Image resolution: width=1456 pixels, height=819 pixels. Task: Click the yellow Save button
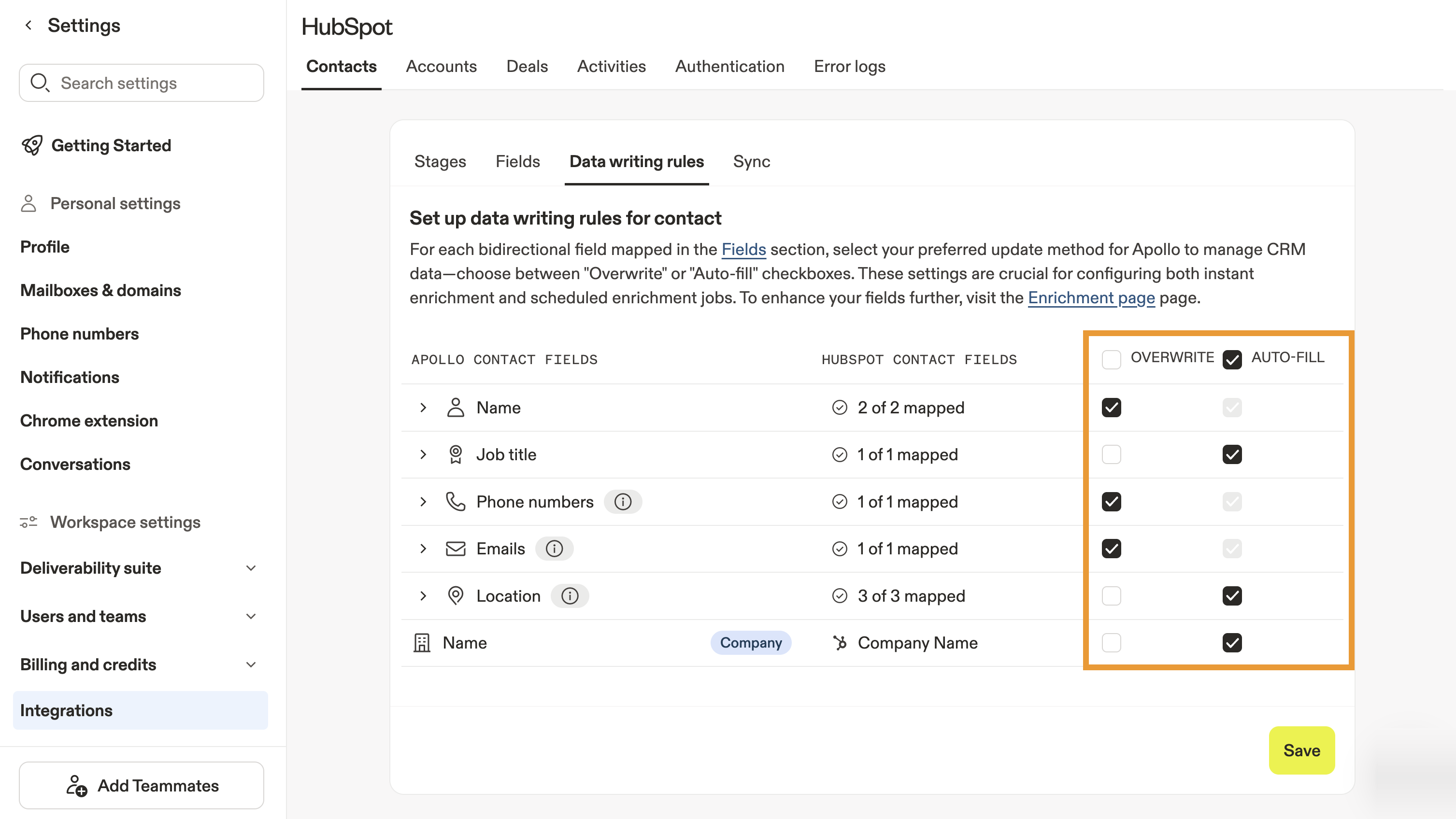point(1301,750)
